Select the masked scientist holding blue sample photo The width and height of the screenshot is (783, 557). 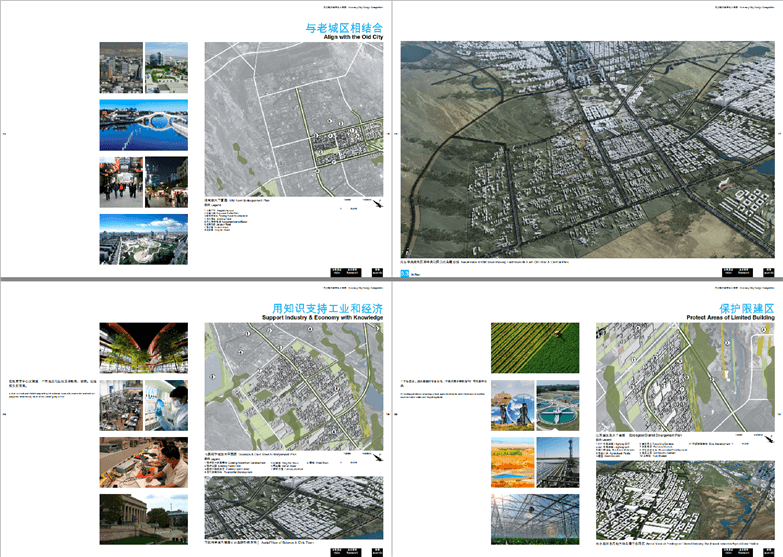[166, 405]
